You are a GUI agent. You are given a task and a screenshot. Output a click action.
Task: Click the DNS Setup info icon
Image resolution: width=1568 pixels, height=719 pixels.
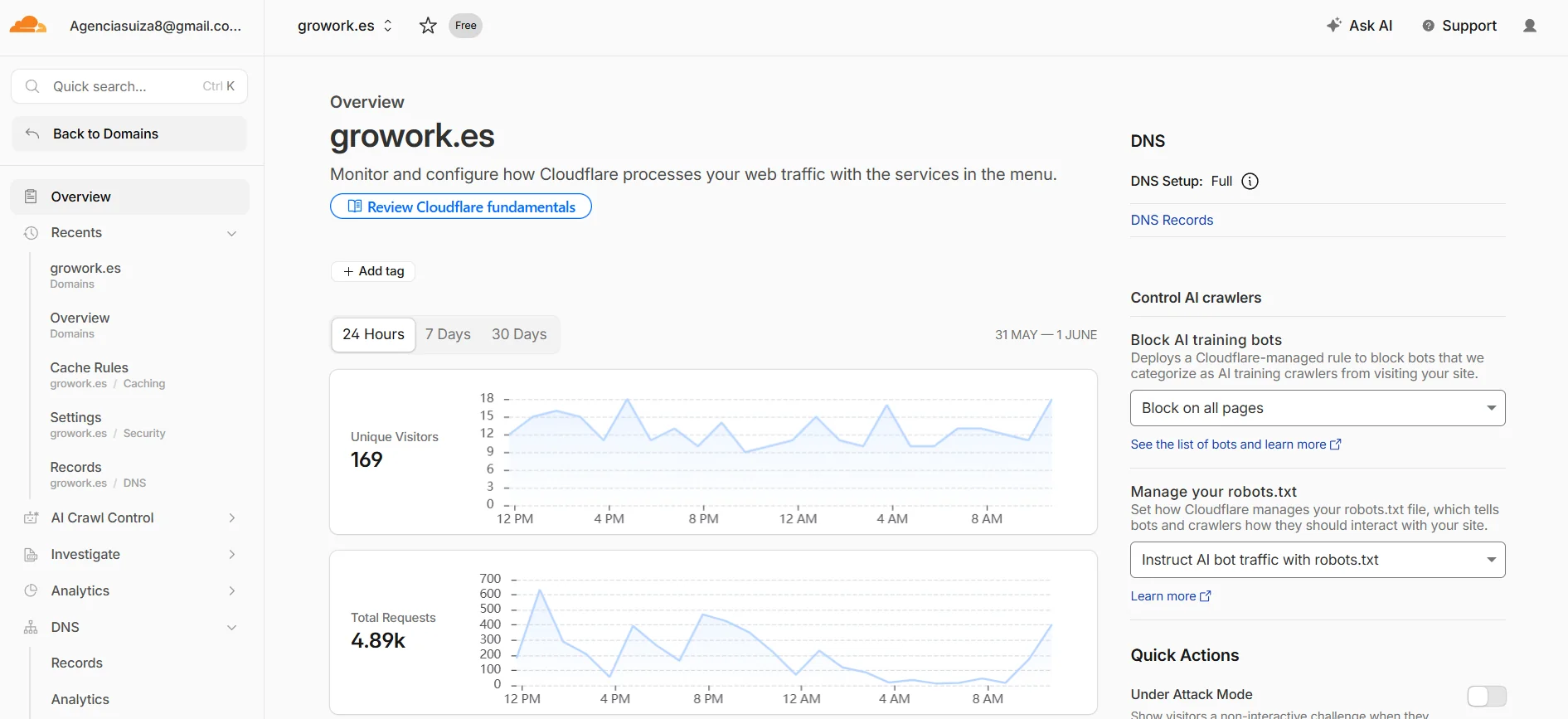point(1250,181)
